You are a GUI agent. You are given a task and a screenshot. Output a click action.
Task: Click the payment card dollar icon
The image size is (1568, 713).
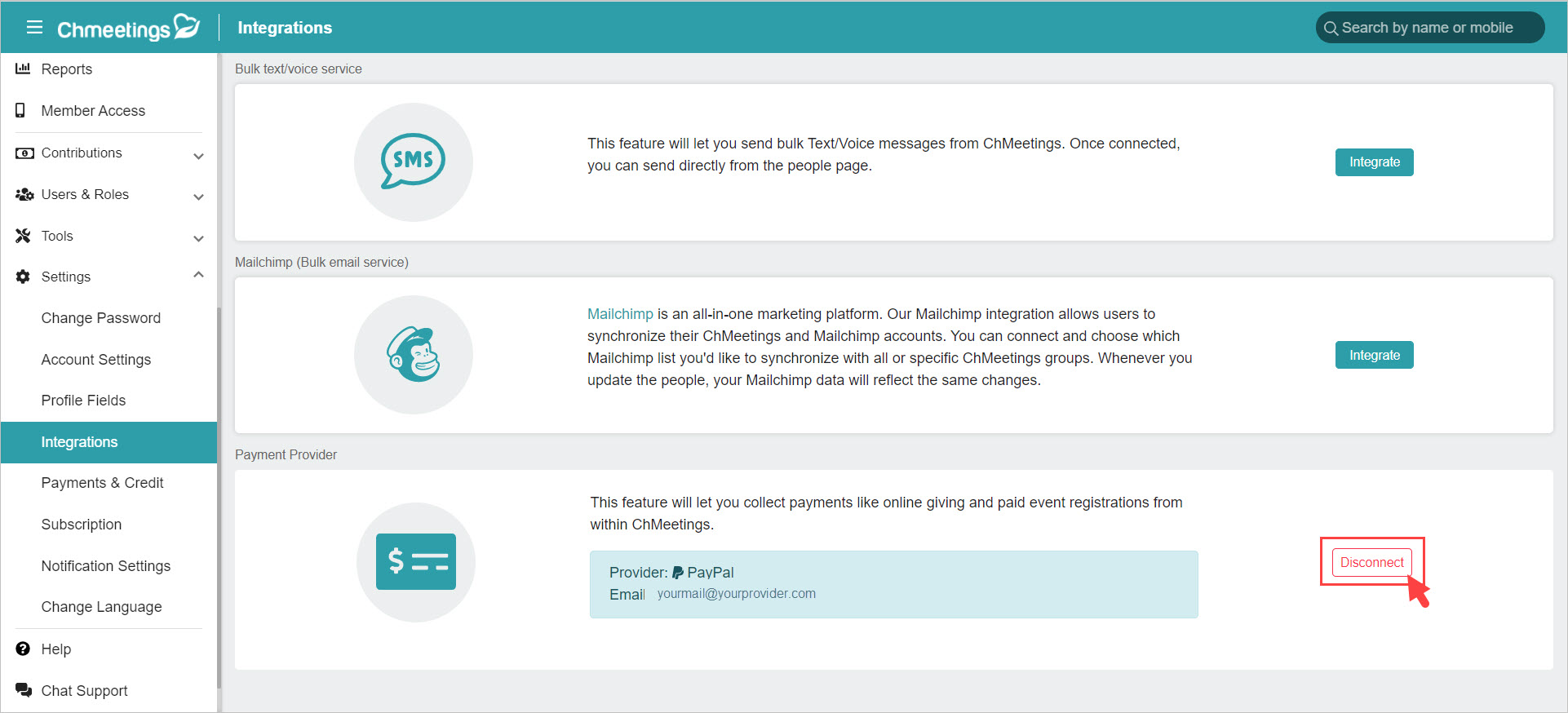click(416, 561)
